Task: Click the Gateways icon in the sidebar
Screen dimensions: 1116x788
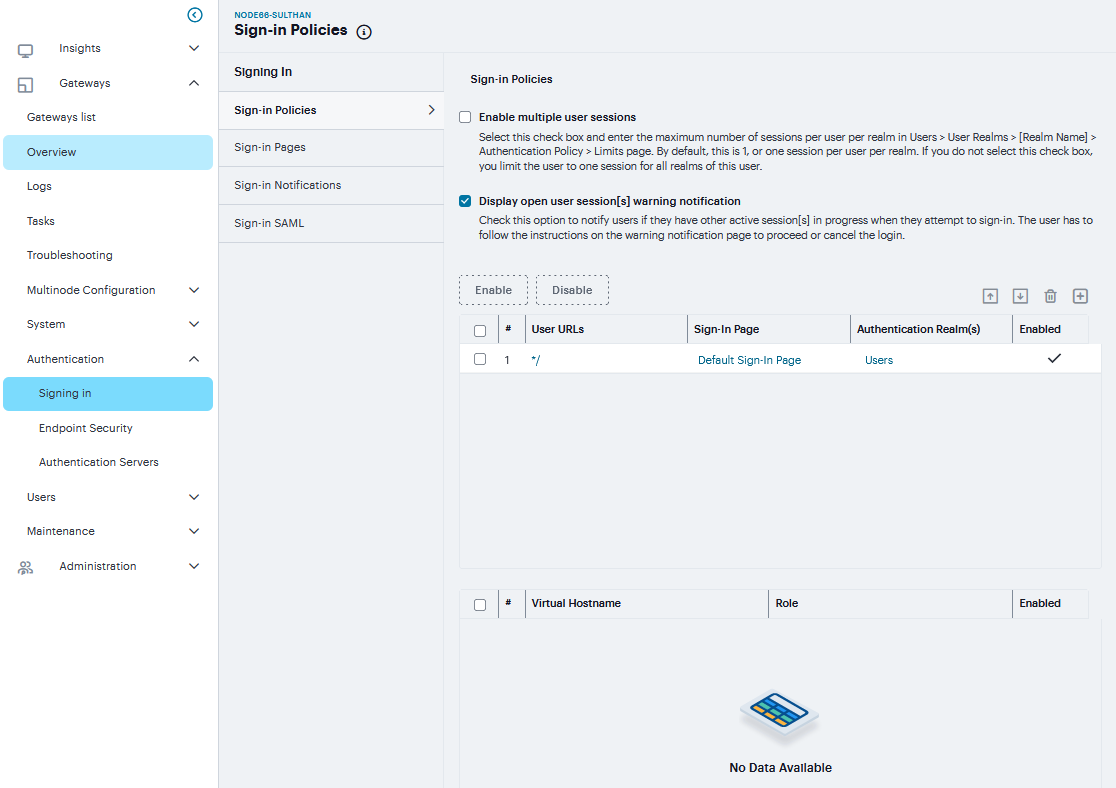Action: coord(24,83)
